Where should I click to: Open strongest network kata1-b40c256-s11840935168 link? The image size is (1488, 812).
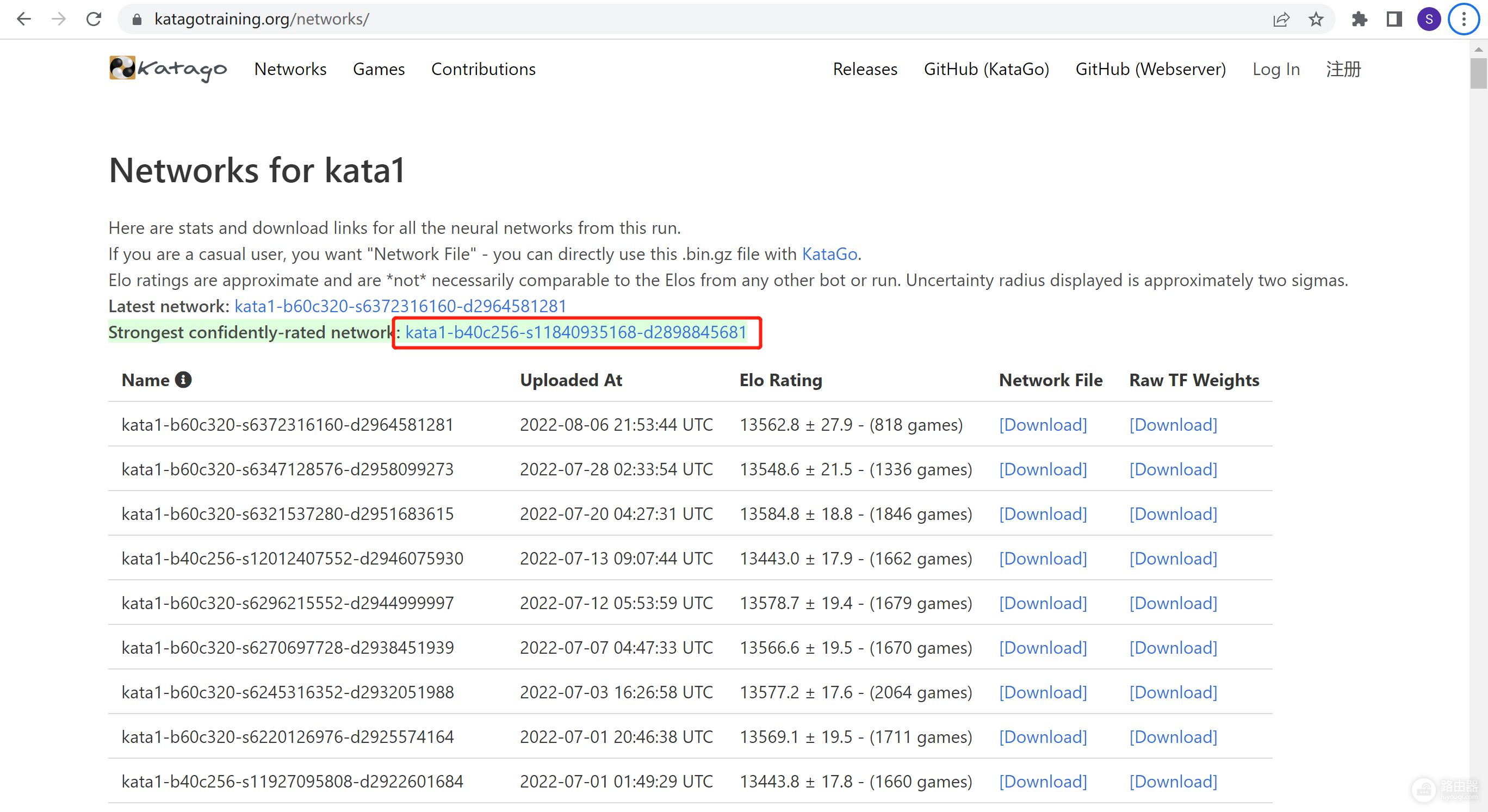[576, 333]
